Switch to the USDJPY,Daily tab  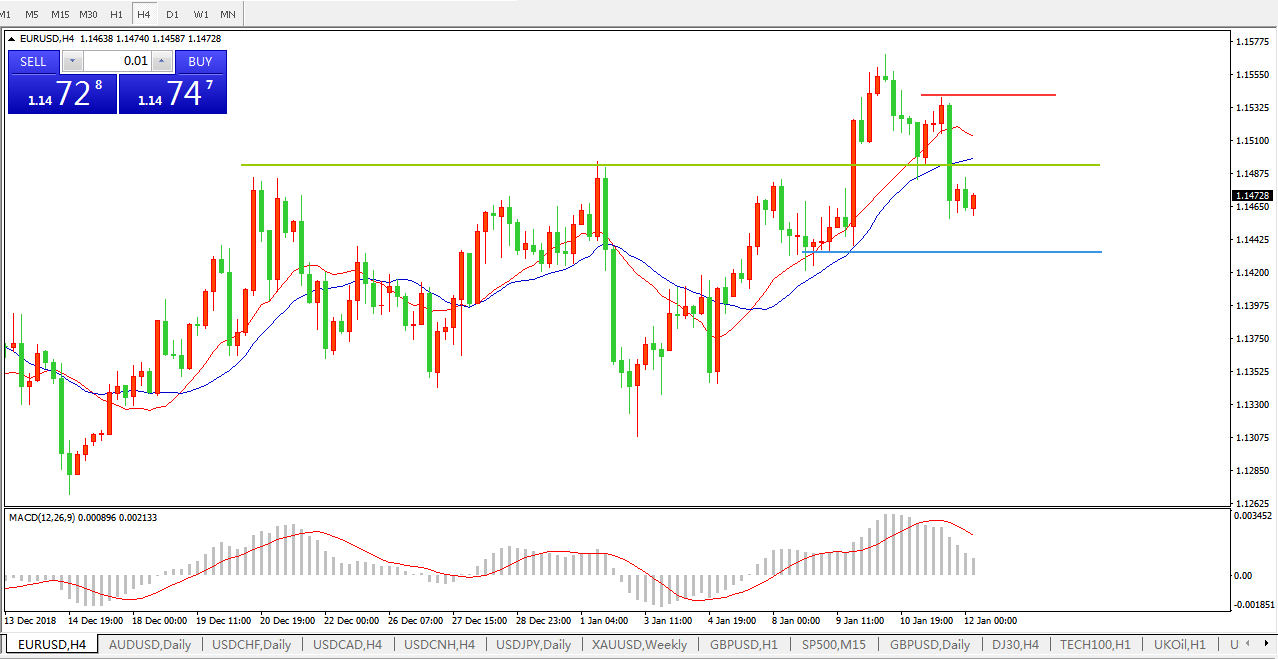[534, 645]
